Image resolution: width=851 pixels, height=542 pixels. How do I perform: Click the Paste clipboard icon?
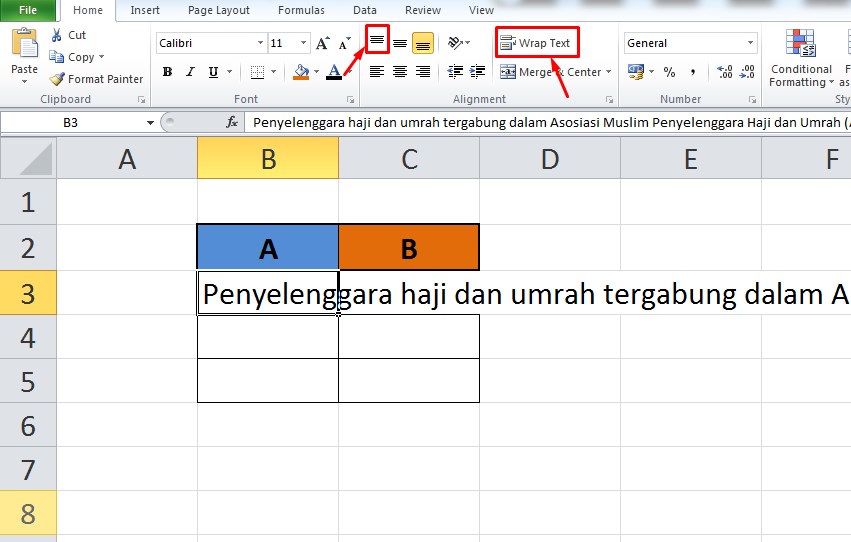(24, 43)
